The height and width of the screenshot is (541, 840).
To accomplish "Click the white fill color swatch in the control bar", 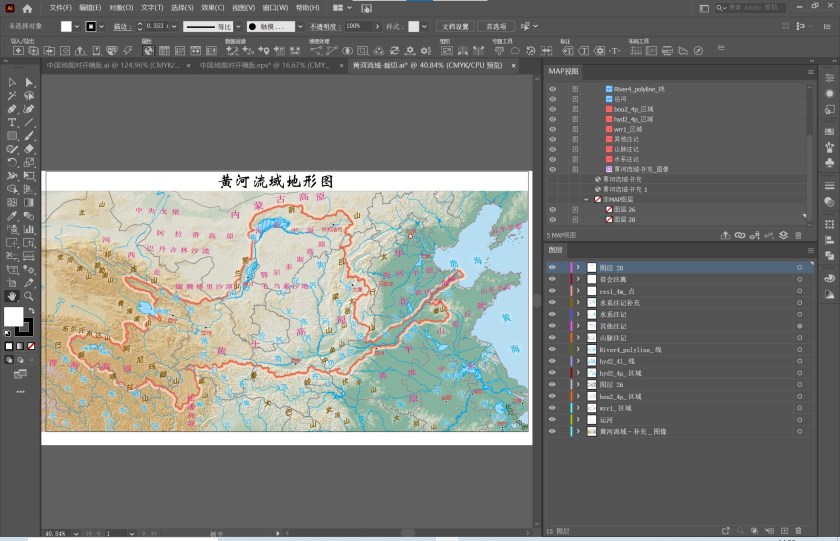I will (x=67, y=26).
